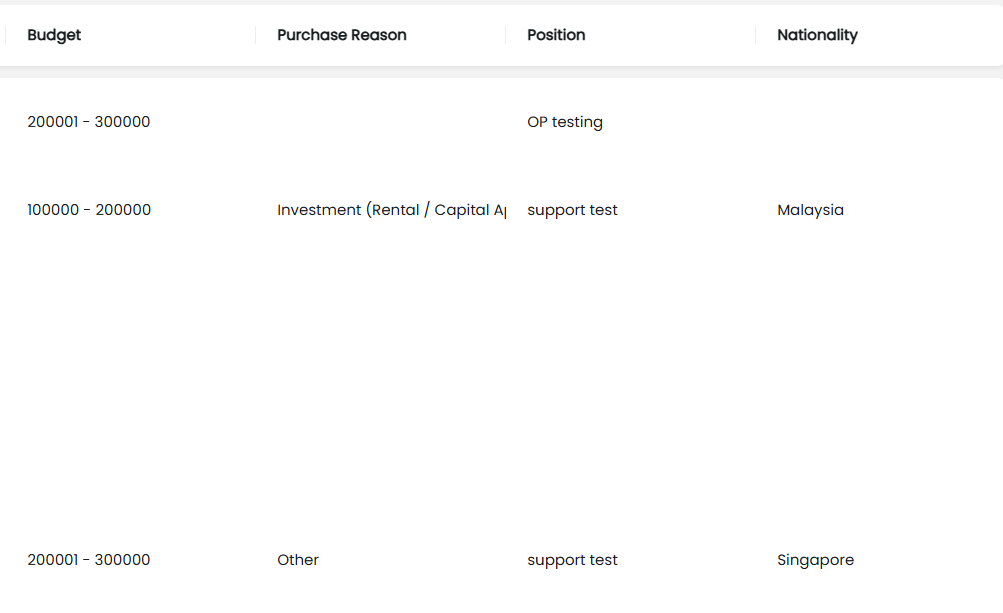
Task: Click support test in the Singapore row
Action: click(x=572, y=560)
